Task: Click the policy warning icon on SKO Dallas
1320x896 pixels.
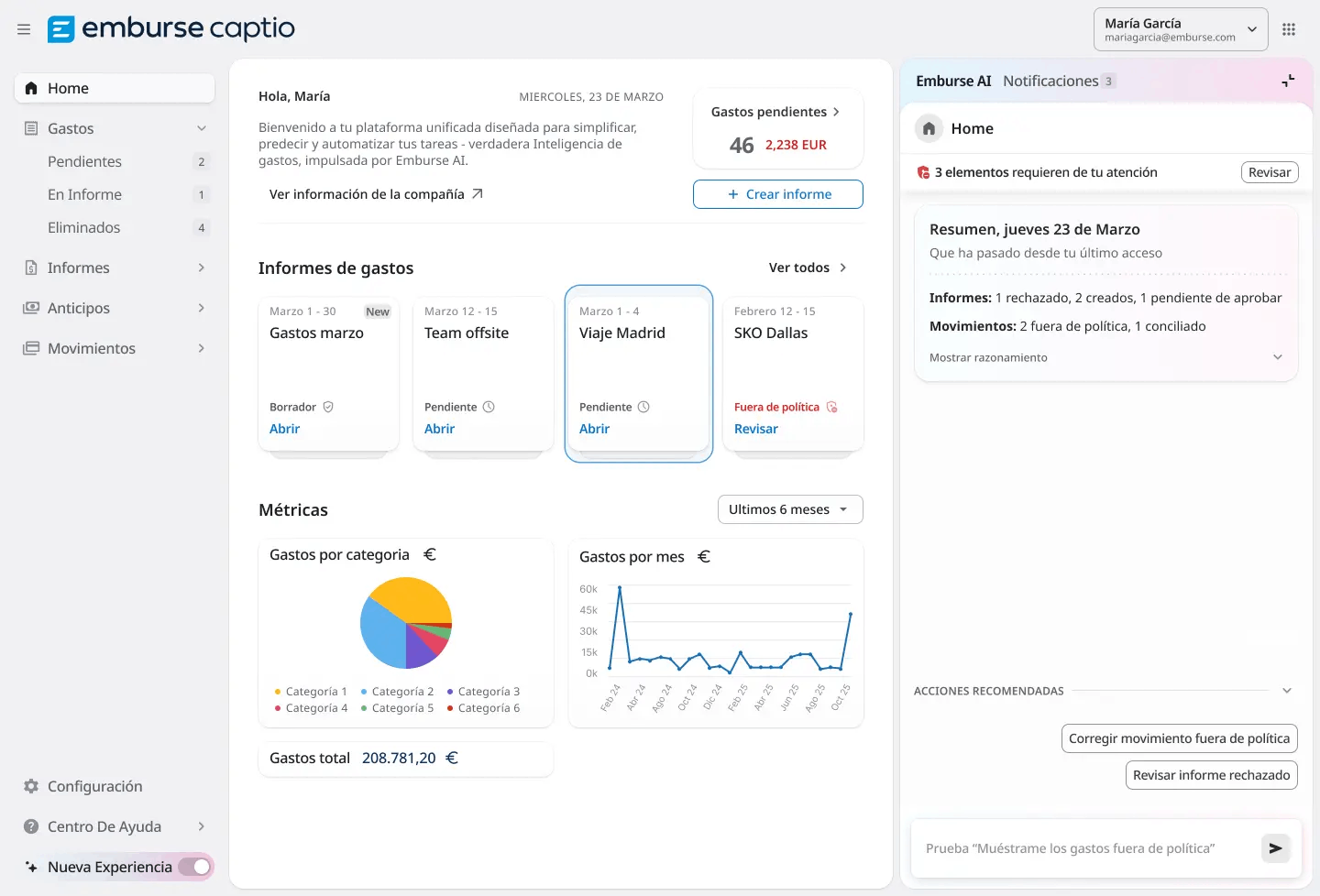Action: coord(832,407)
